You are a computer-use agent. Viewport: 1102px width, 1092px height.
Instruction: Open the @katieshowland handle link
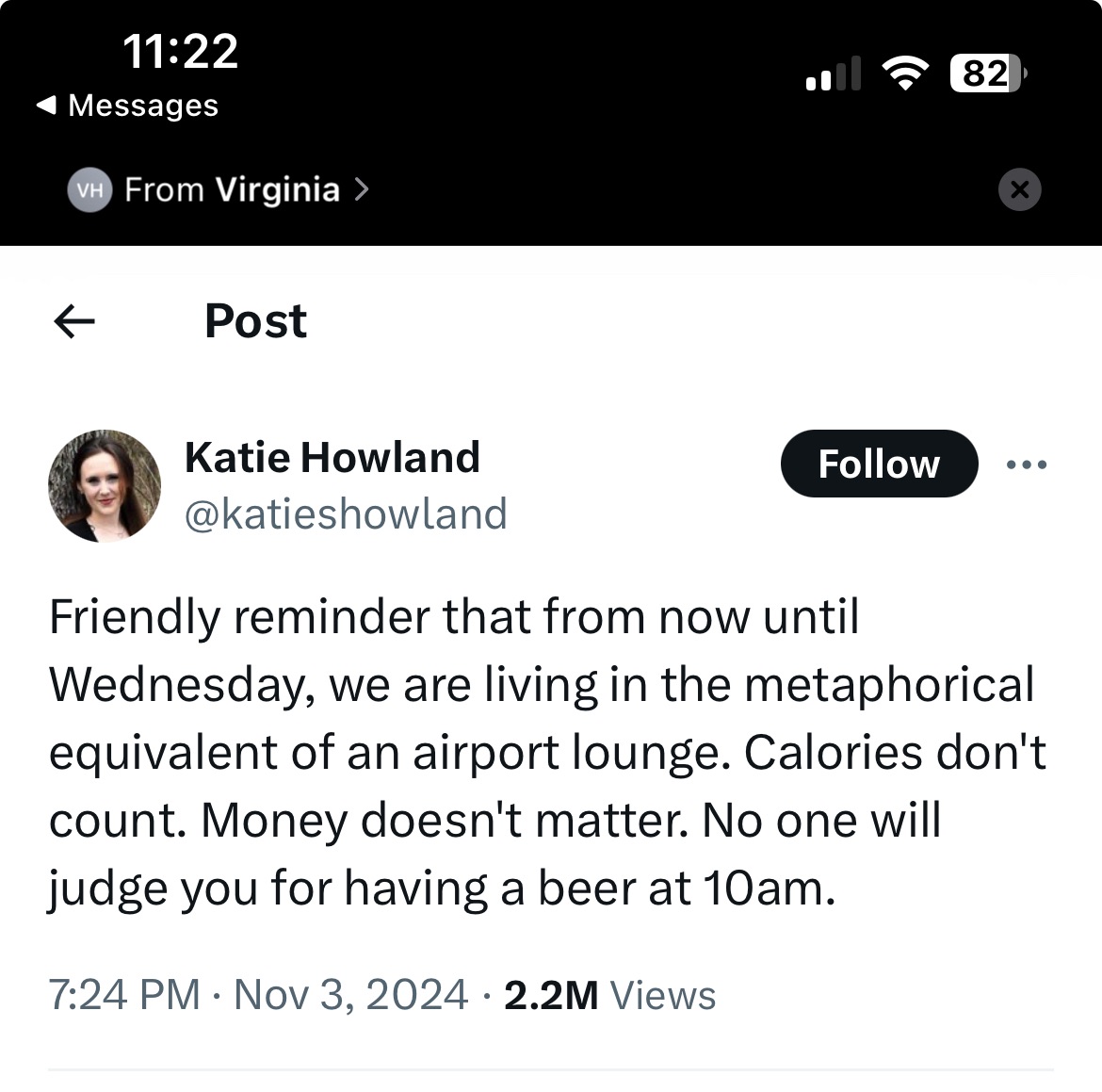point(346,514)
